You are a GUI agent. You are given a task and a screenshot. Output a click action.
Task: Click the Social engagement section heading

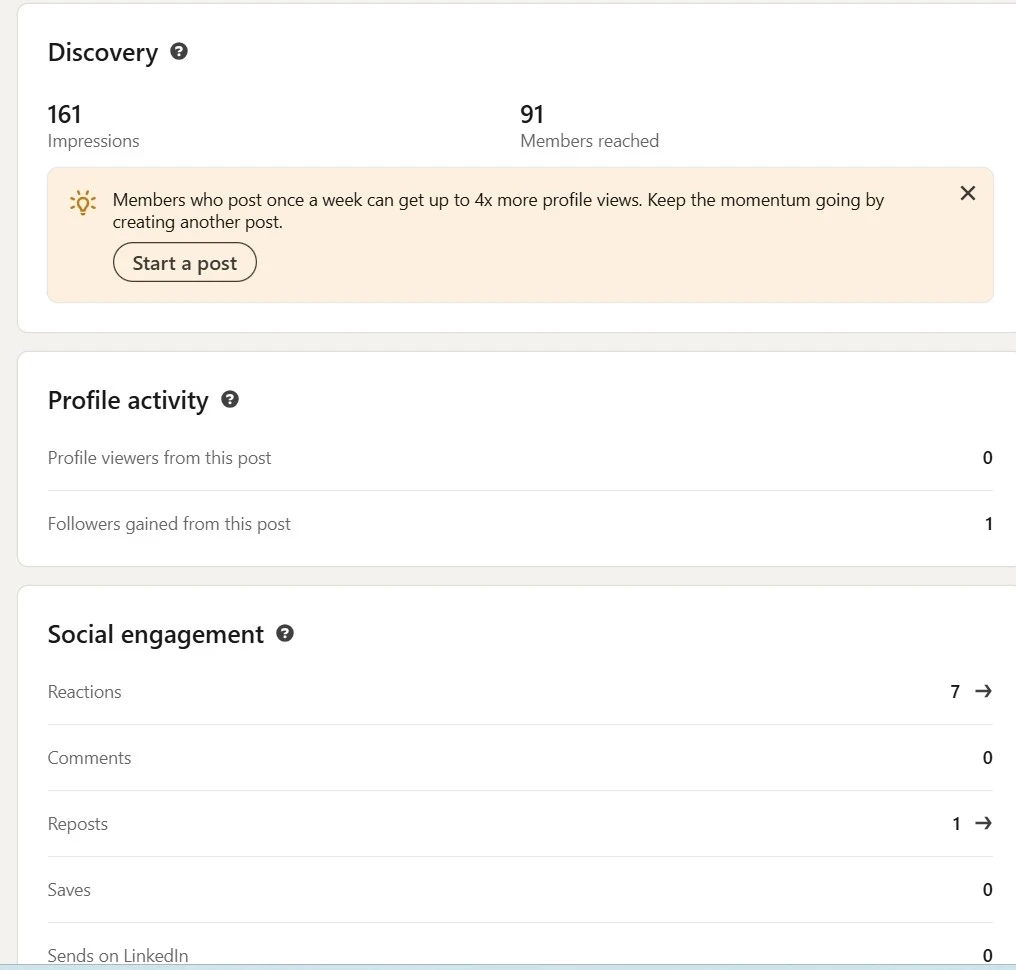tap(156, 633)
